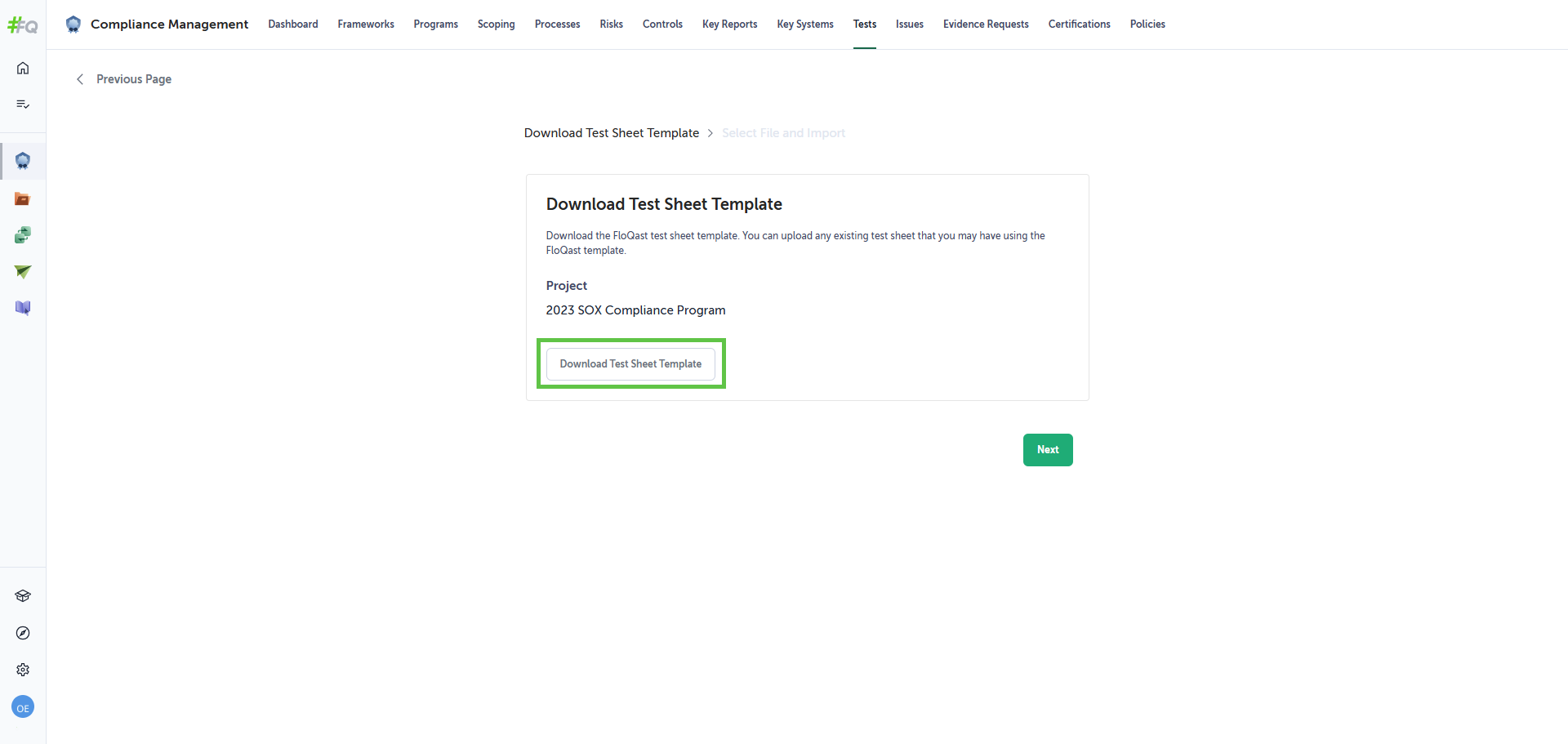Open the Risks tab
1568x744 pixels.
click(x=612, y=25)
